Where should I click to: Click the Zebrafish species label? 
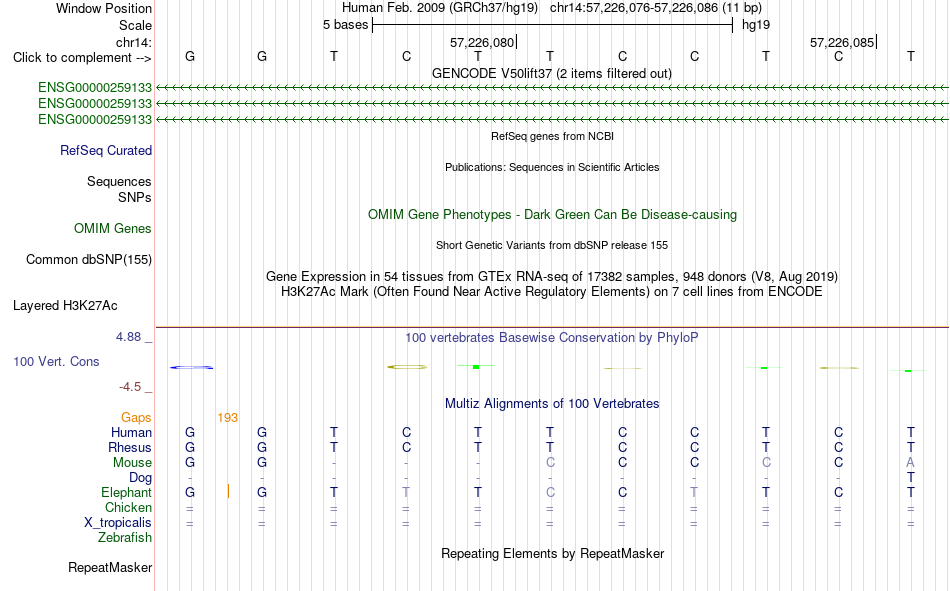125,537
